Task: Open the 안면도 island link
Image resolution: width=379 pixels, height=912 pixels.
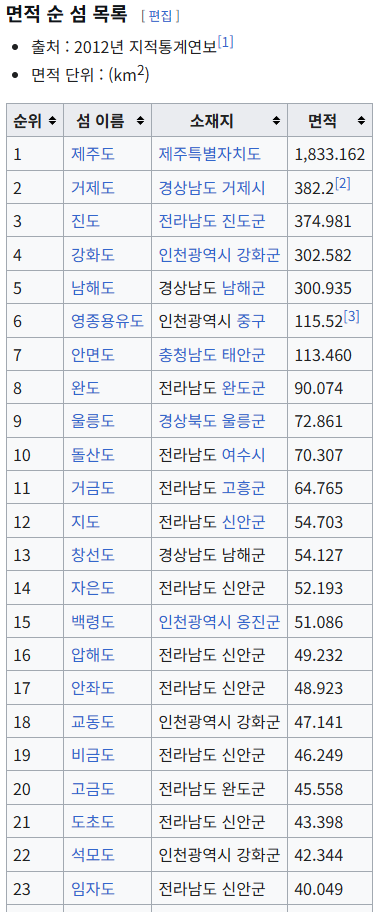Action: click(x=93, y=355)
